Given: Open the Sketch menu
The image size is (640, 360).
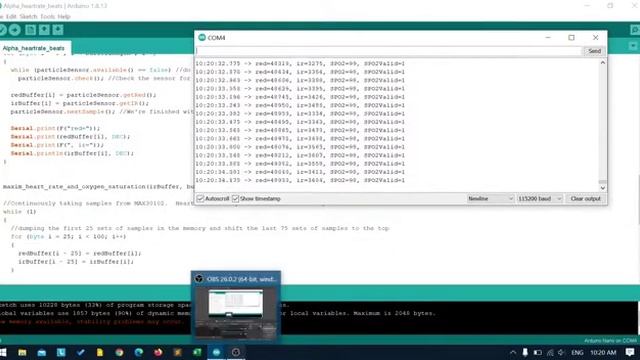Looking at the screenshot, I should pyautogui.click(x=28, y=16).
